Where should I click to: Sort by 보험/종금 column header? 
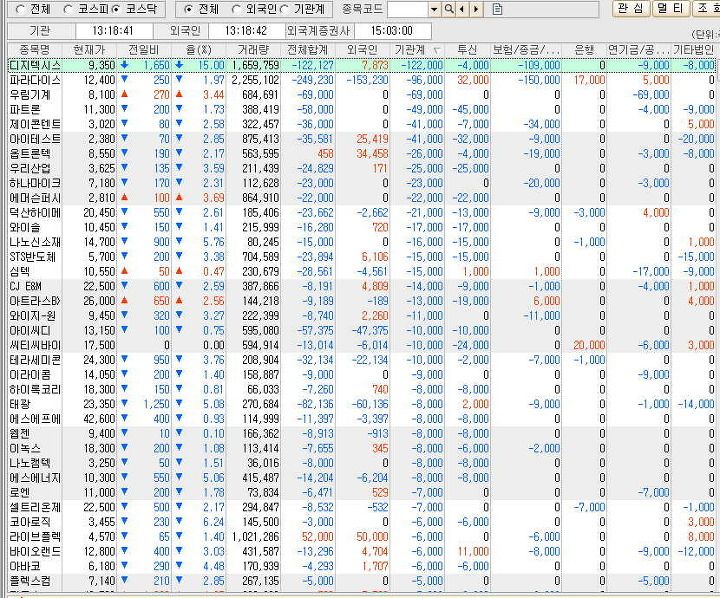pos(526,50)
